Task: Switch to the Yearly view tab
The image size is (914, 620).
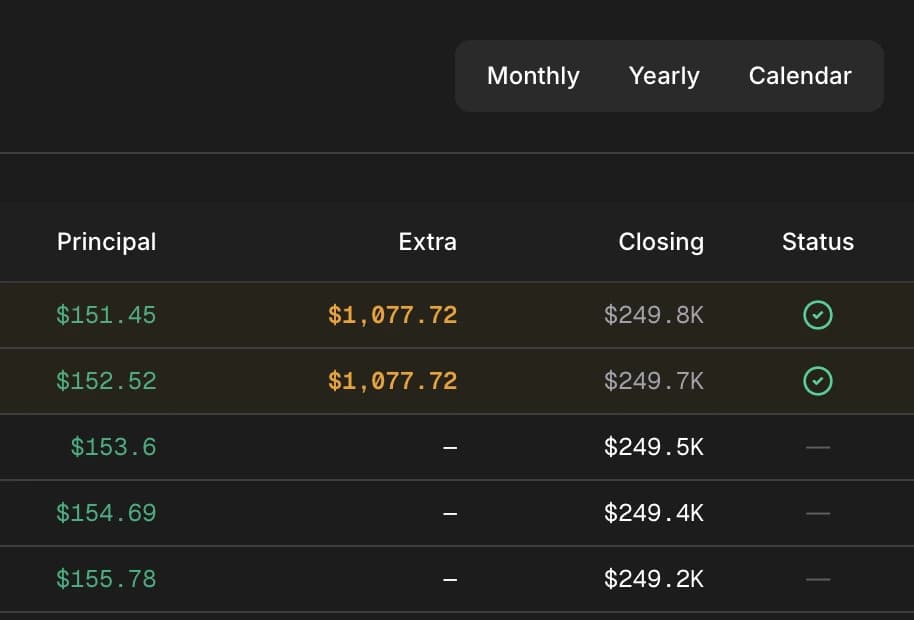Action: pyautogui.click(x=664, y=76)
